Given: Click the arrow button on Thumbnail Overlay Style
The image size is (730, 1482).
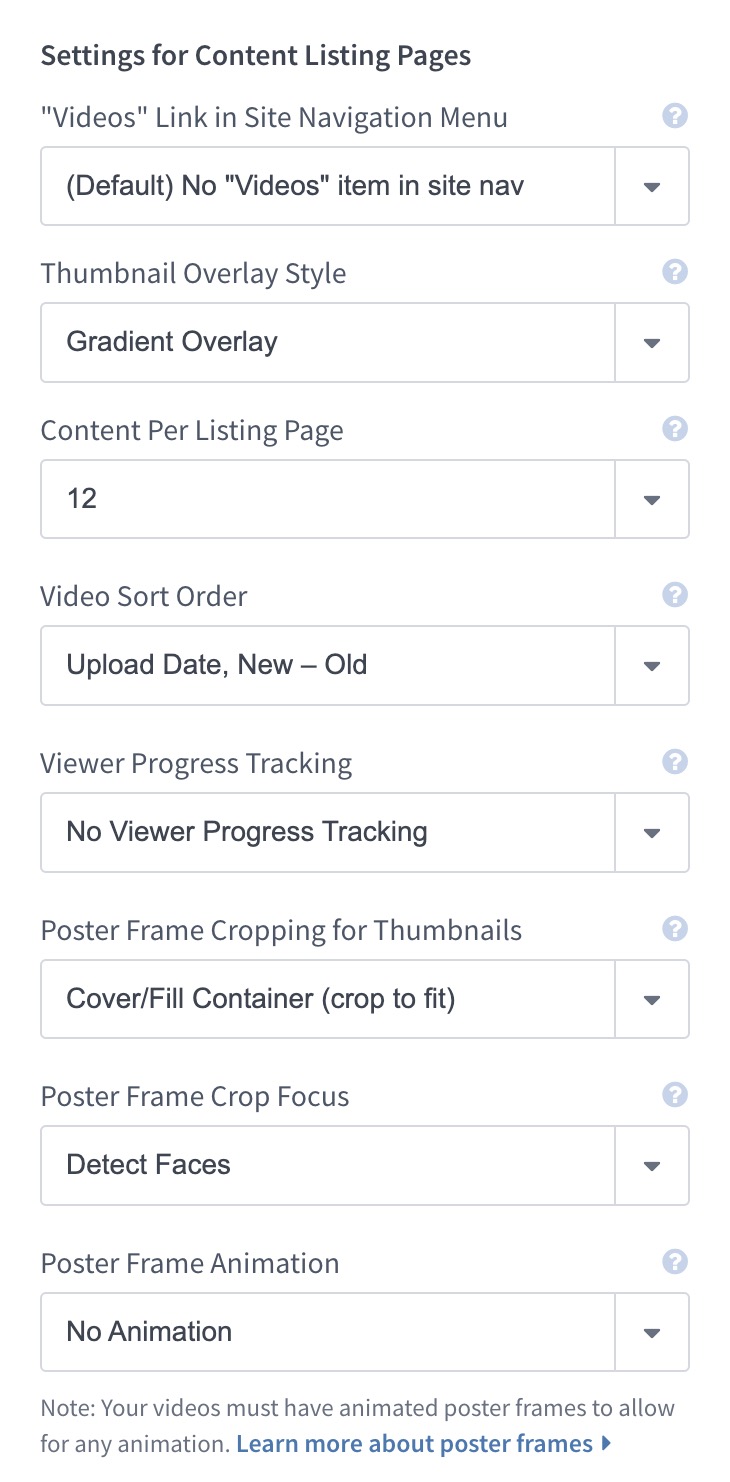Looking at the screenshot, I should tap(651, 342).
